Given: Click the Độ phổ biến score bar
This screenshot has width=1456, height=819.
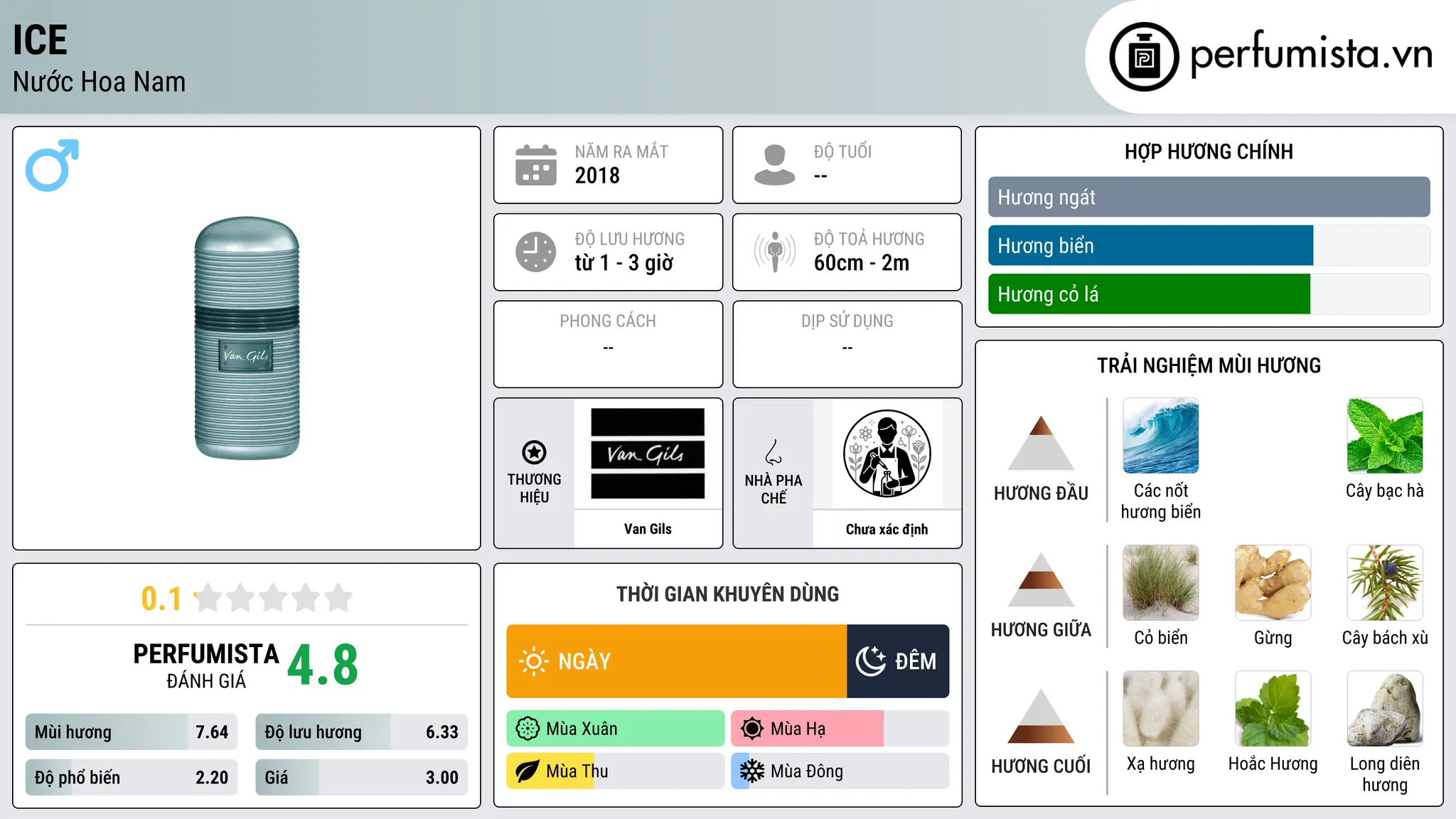Looking at the screenshot, I should [132, 777].
